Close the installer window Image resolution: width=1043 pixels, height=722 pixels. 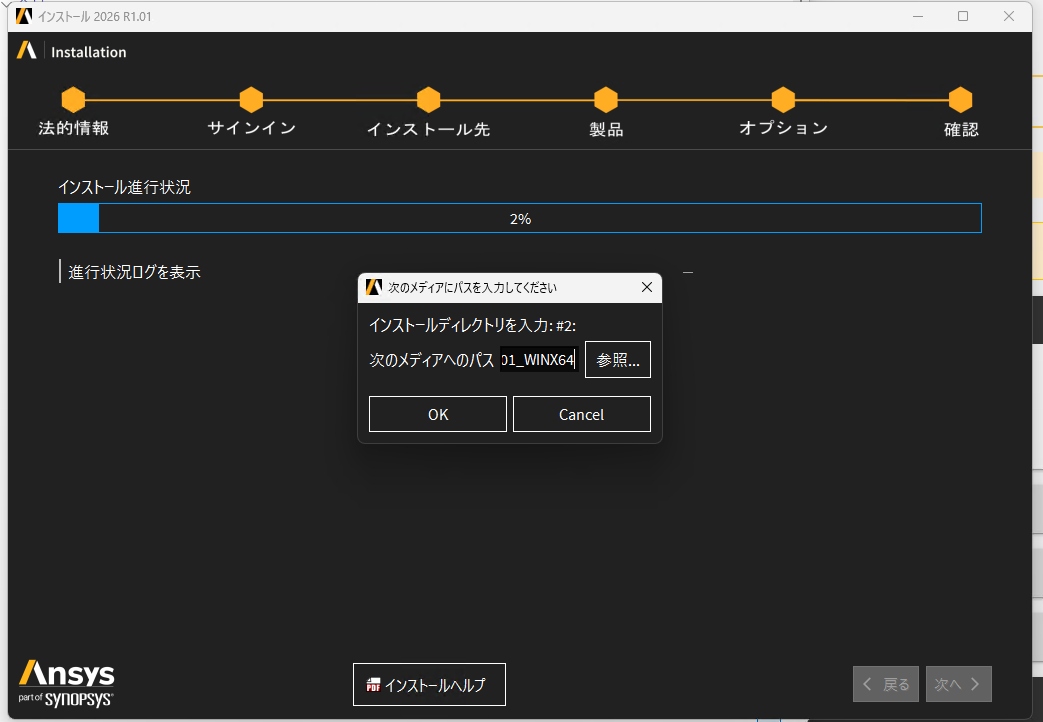click(1008, 16)
